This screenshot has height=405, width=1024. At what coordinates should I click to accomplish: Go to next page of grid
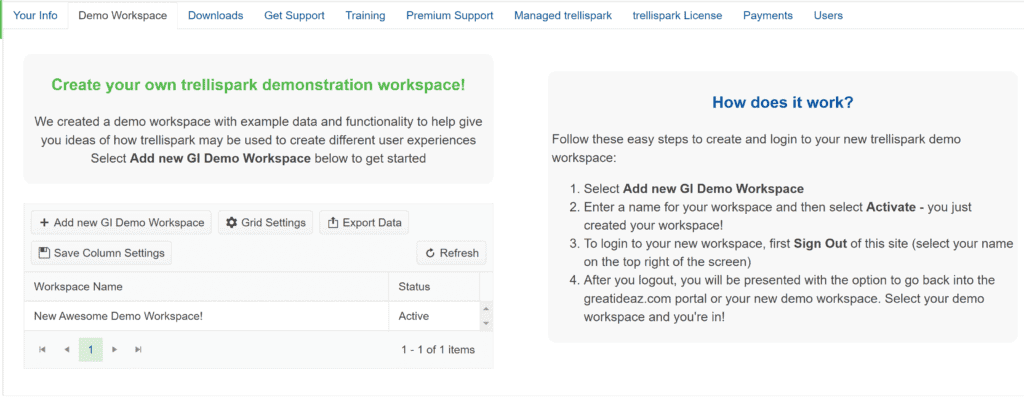[x=115, y=349]
